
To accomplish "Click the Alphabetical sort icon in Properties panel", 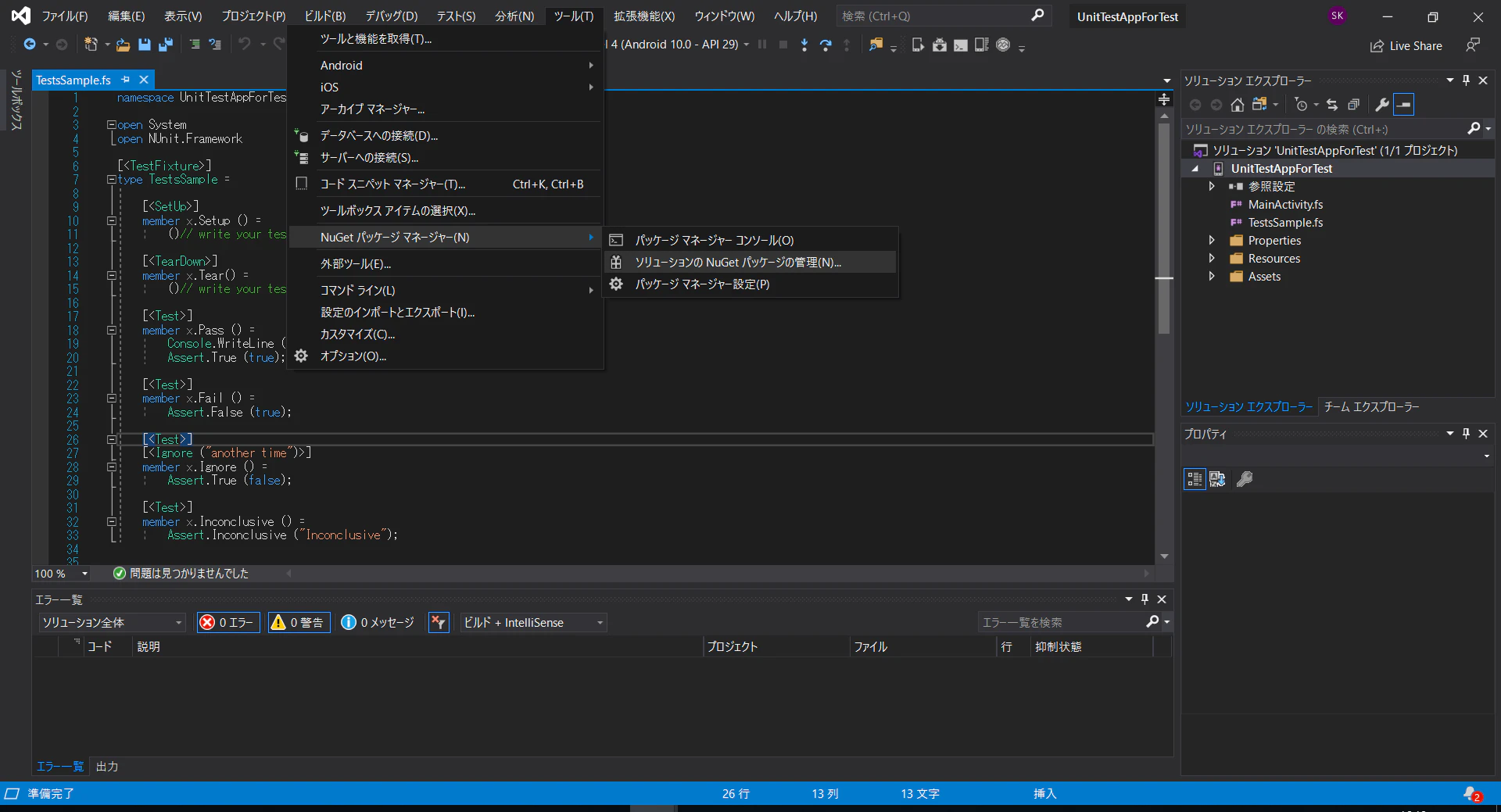I will 1217,479.
